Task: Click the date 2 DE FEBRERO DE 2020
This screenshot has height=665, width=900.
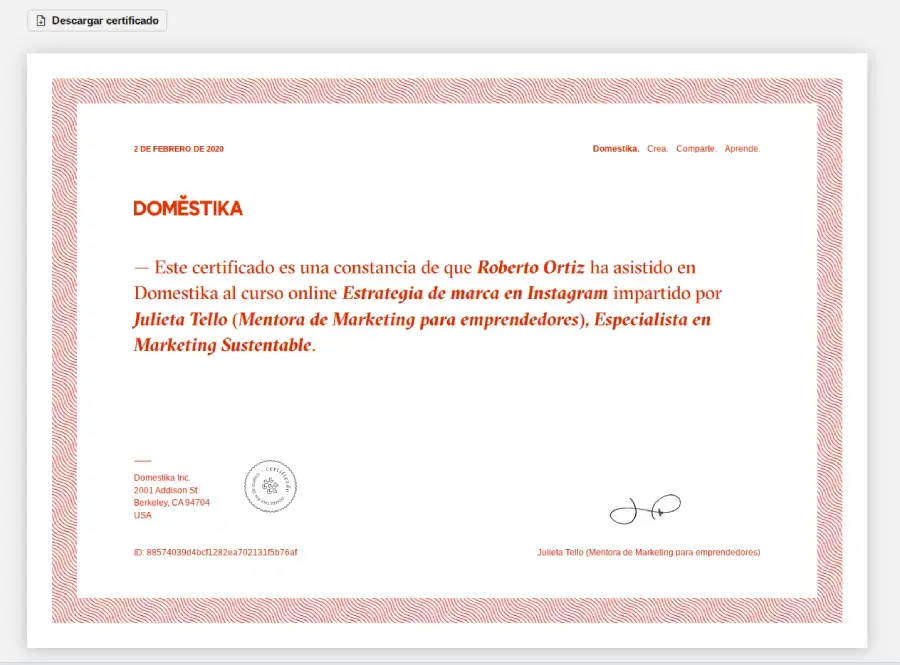Action: click(x=179, y=149)
